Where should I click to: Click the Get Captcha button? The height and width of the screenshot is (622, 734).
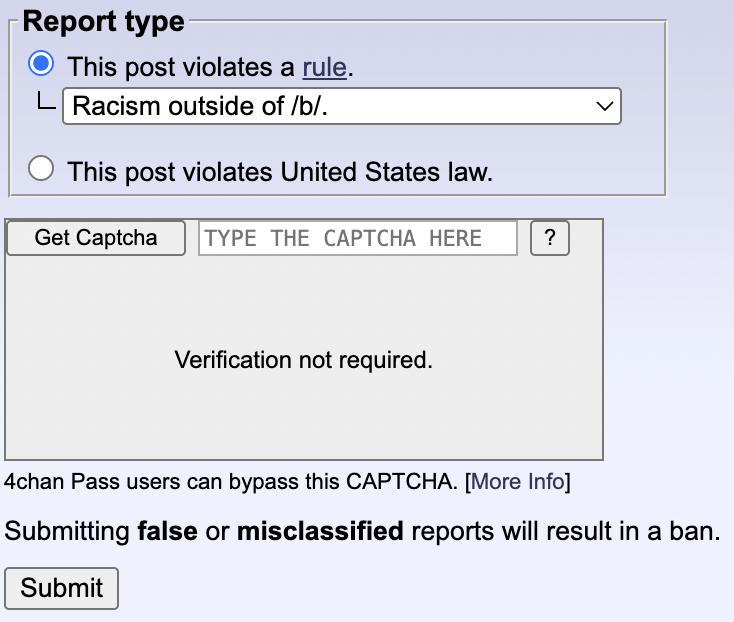[96, 238]
